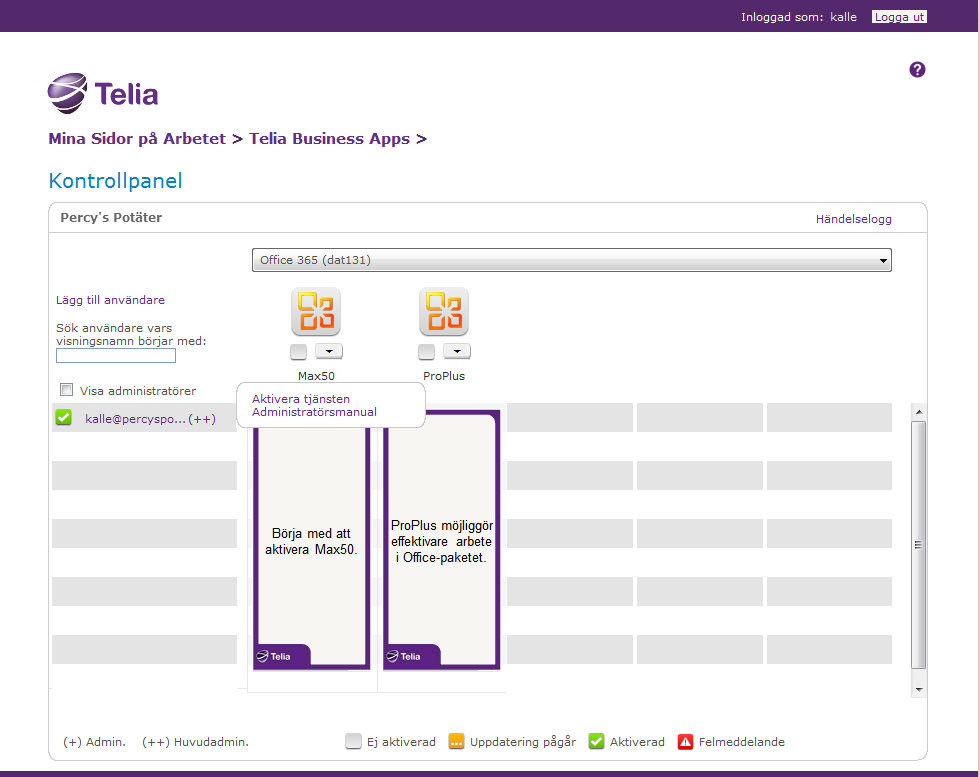979x777 pixels.
Task: Click the 'Inloggad som: kalle' text
Action: [799, 17]
